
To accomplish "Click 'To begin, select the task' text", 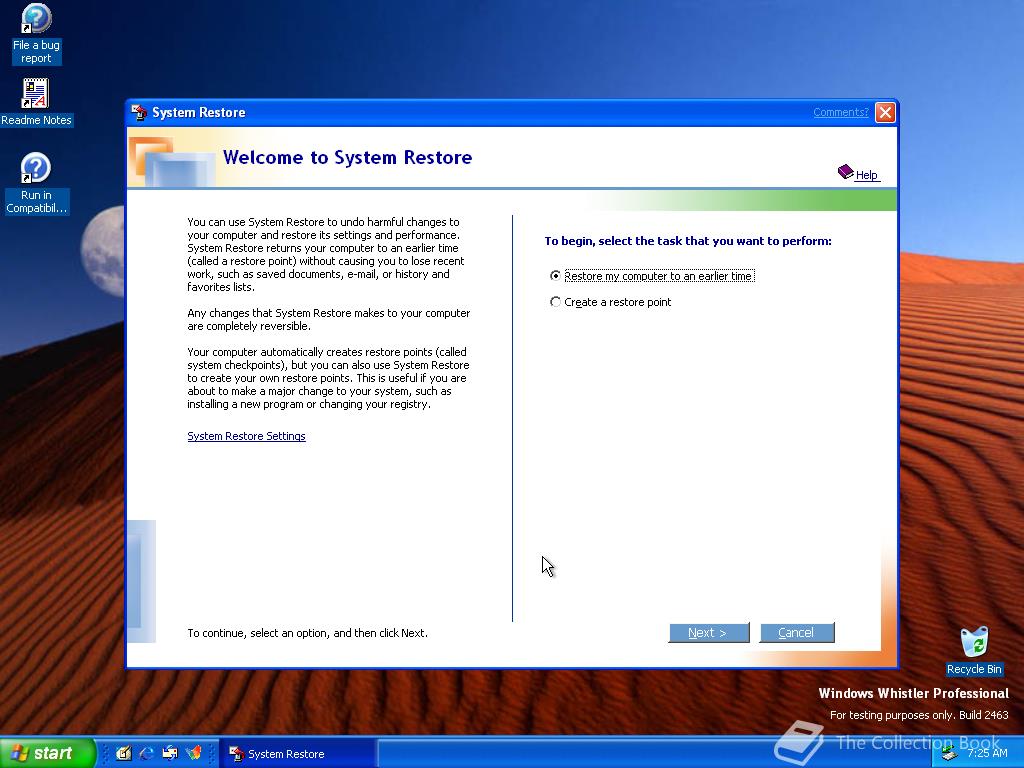I will (688, 241).
